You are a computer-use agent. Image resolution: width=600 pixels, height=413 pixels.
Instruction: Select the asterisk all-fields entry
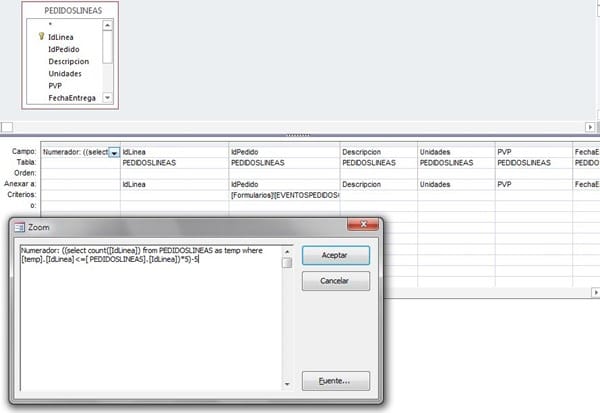tap(50, 24)
